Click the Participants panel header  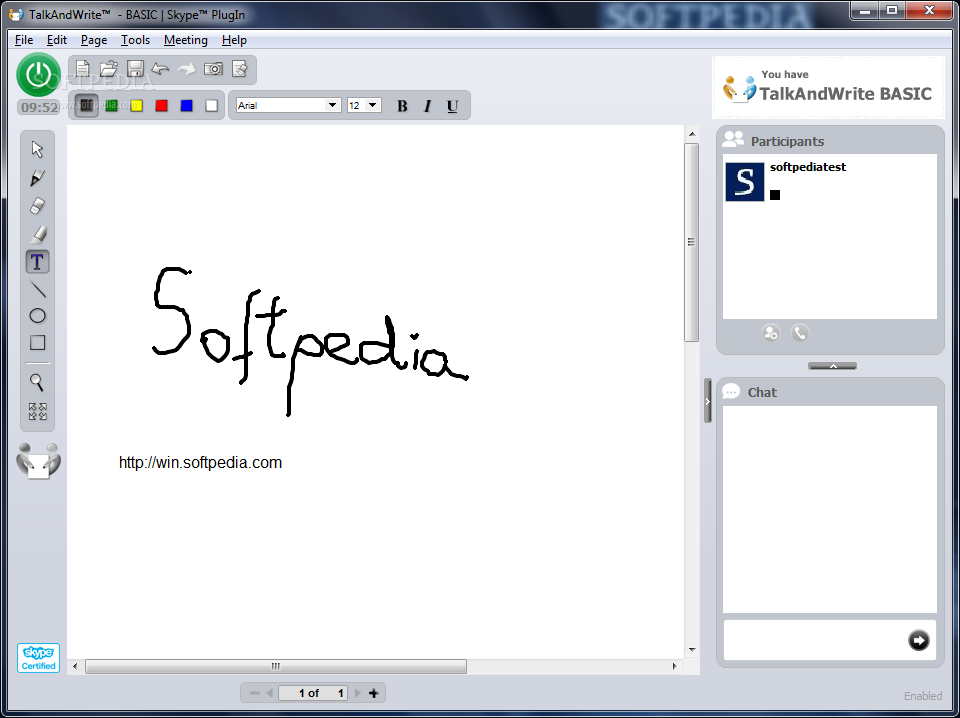coord(830,141)
